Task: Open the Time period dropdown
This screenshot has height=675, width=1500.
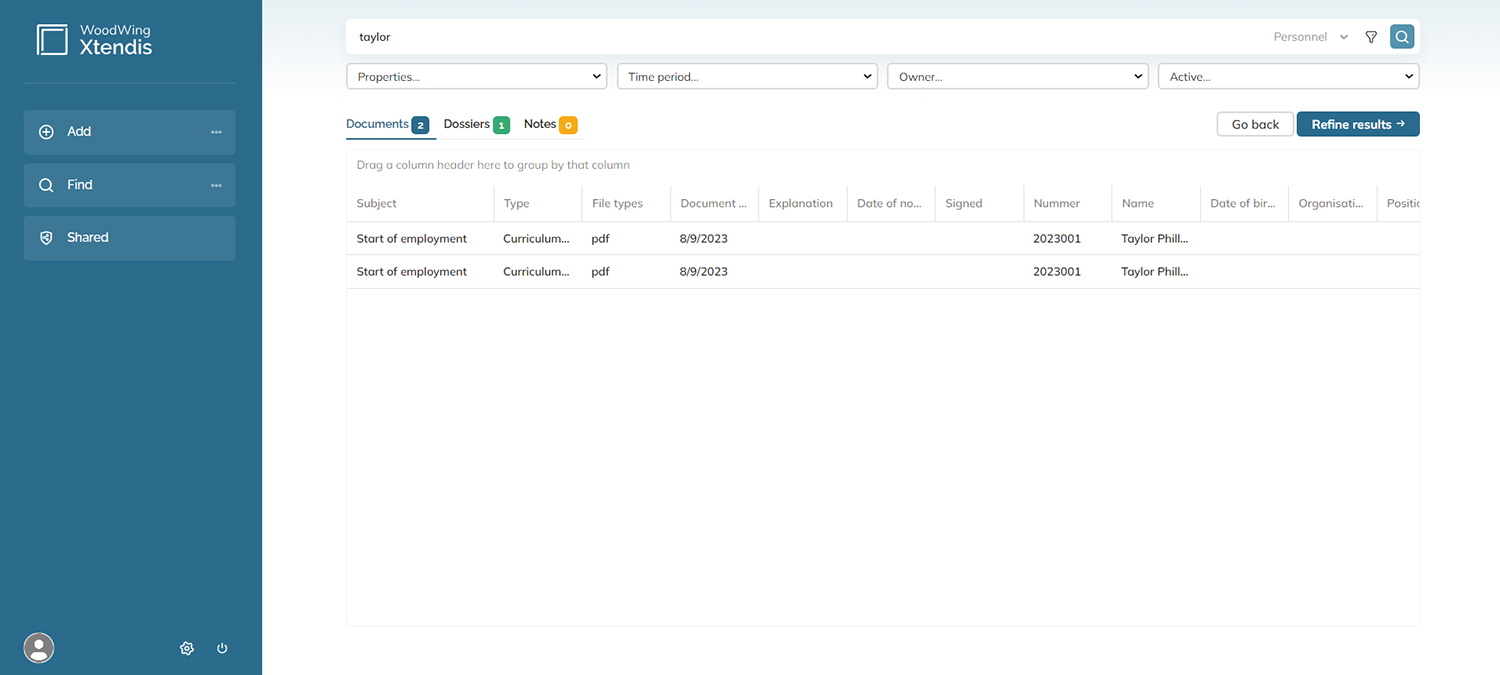Action: coord(747,76)
